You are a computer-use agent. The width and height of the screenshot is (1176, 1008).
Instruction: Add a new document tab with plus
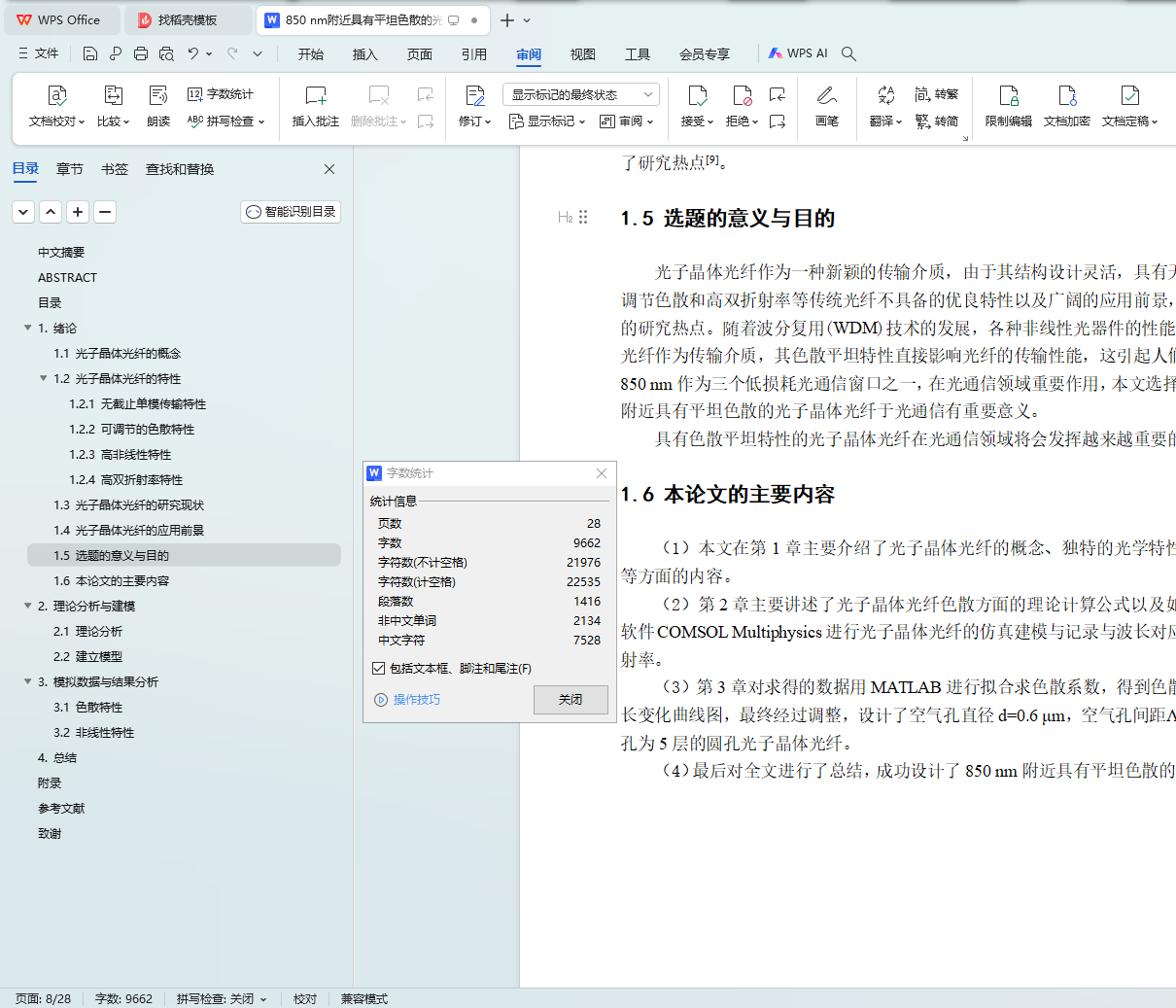pyautogui.click(x=507, y=19)
